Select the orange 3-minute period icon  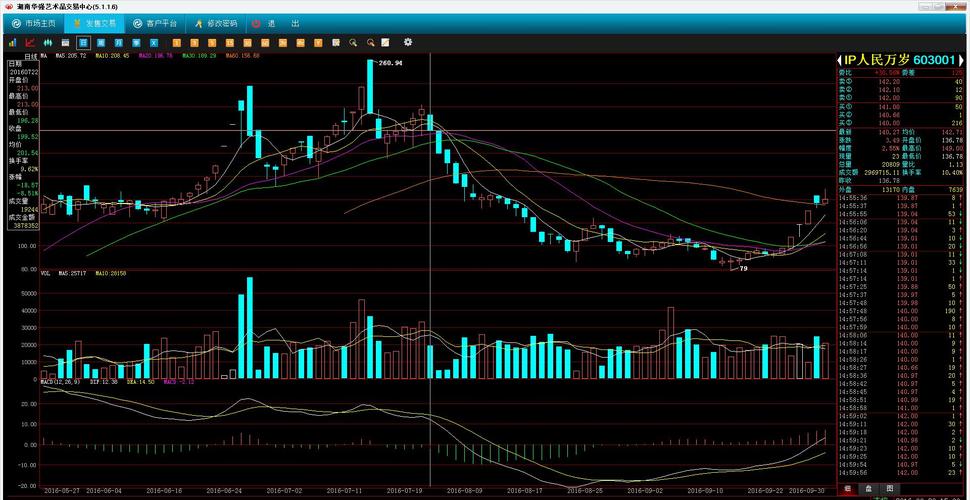tap(194, 43)
